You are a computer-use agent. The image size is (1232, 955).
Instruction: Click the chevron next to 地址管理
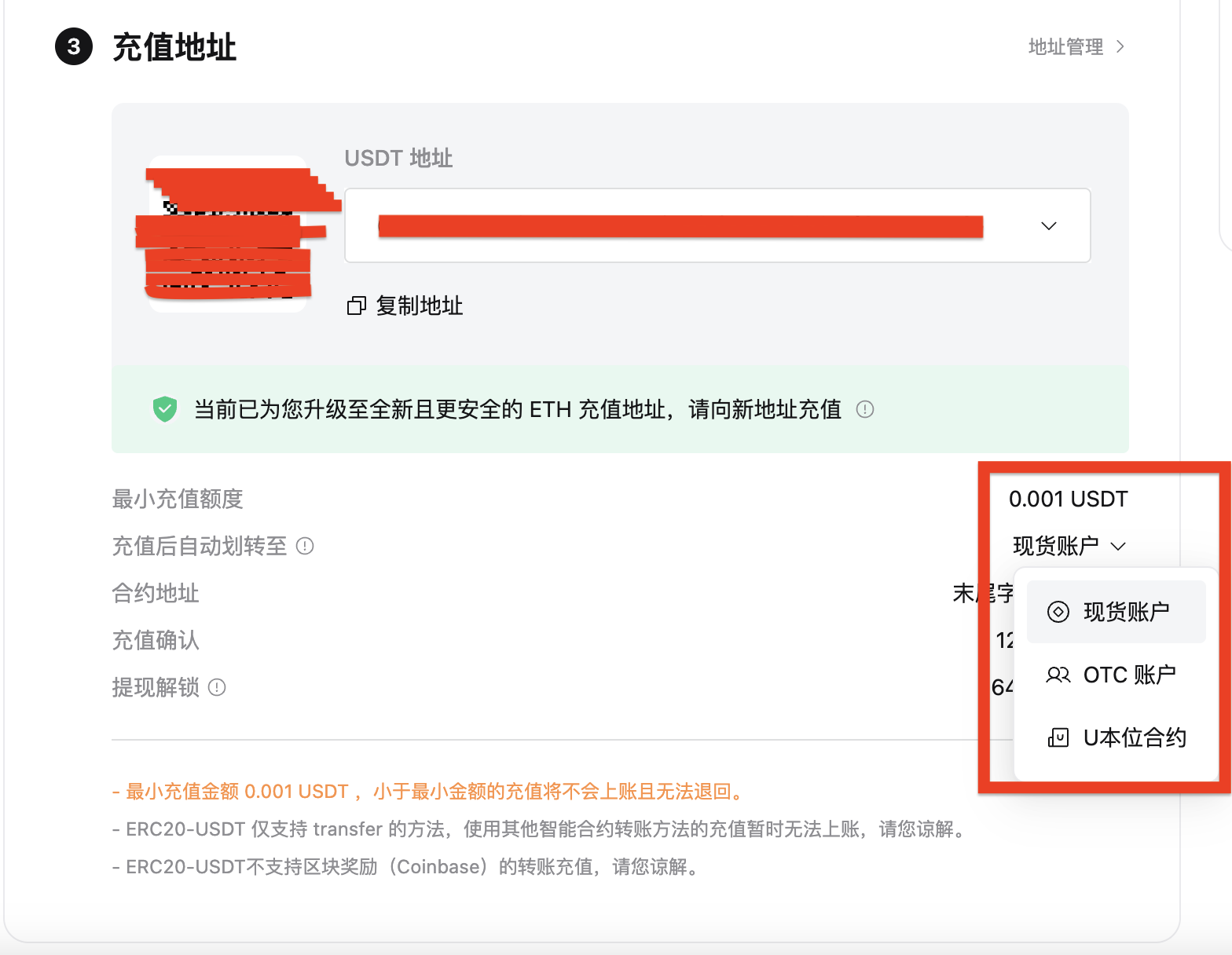[1120, 47]
